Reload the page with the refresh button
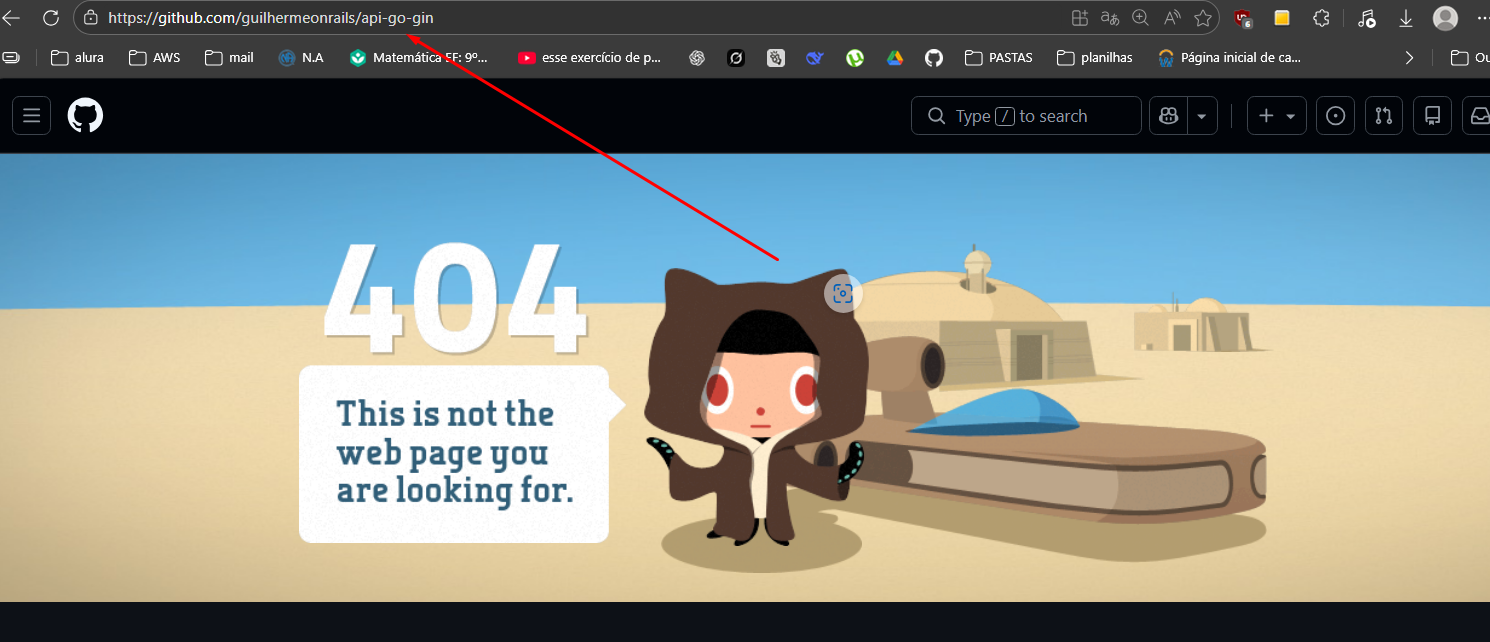 (x=50, y=18)
